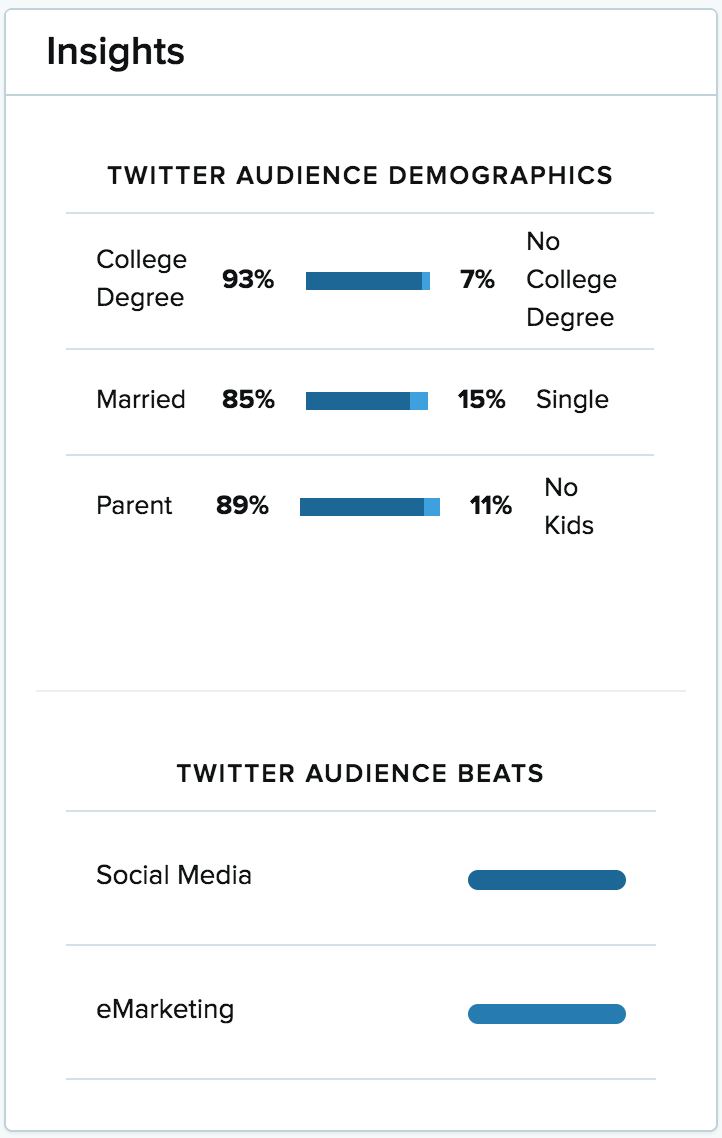
Task: Select the TWITTER AUDIENCE BEATS heading
Action: coord(360,773)
